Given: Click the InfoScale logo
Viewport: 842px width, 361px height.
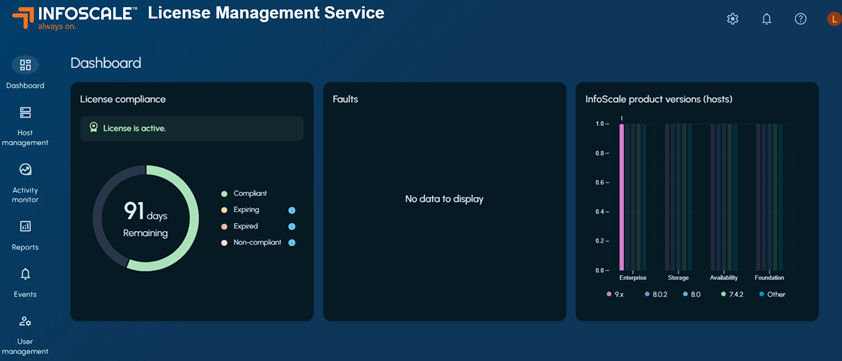Looking at the screenshot, I should pyautogui.click(x=75, y=17).
